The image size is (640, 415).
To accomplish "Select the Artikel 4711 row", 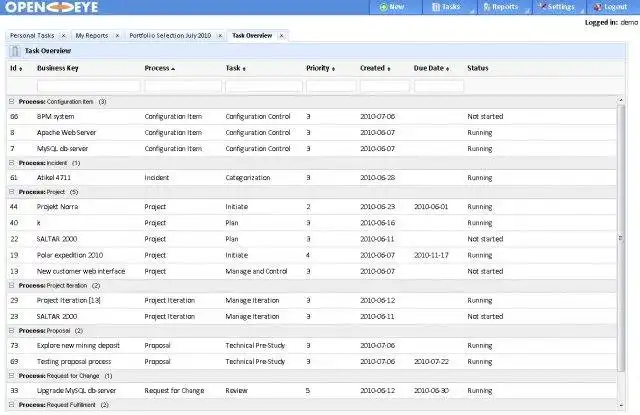I will tap(312, 178).
